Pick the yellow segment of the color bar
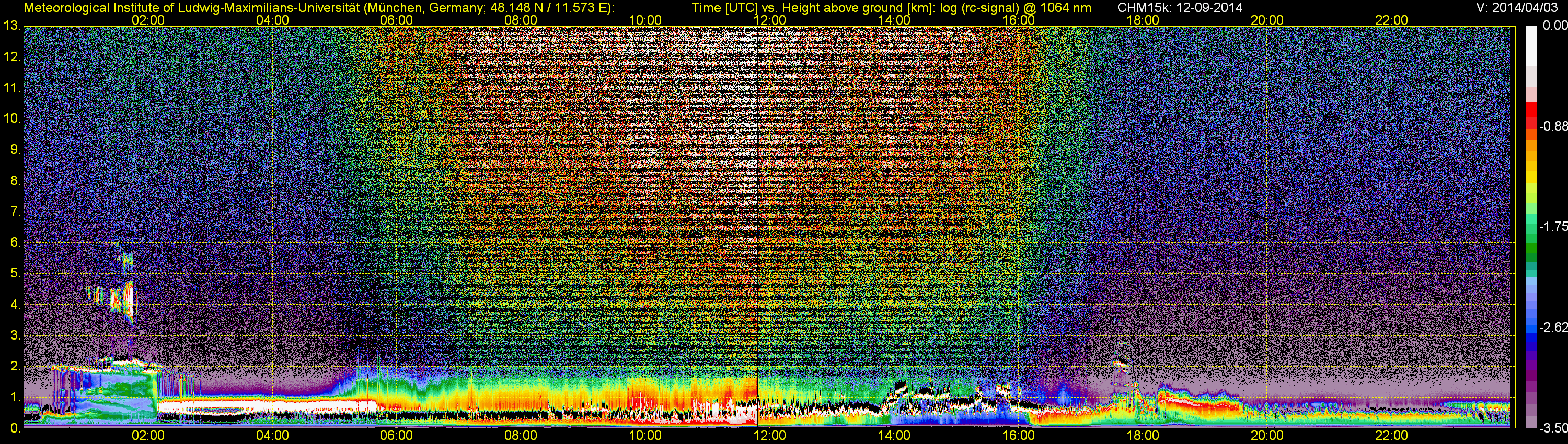 pyautogui.click(x=1531, y=178)
